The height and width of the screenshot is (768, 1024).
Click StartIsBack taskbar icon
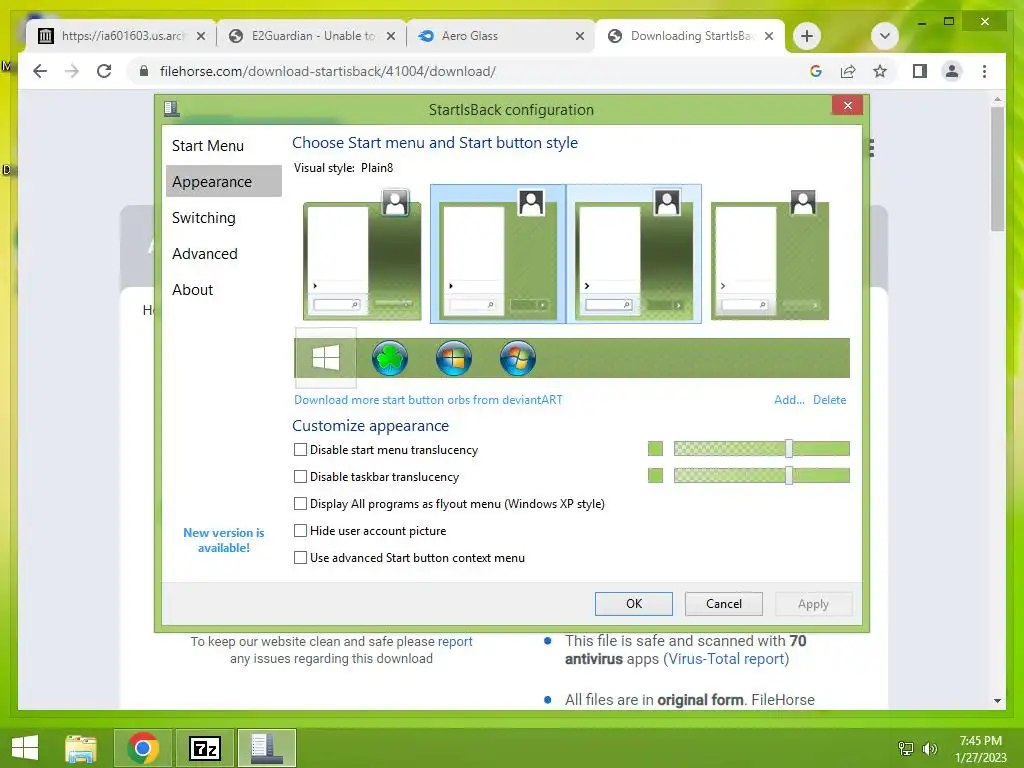[x=266, y=748]
